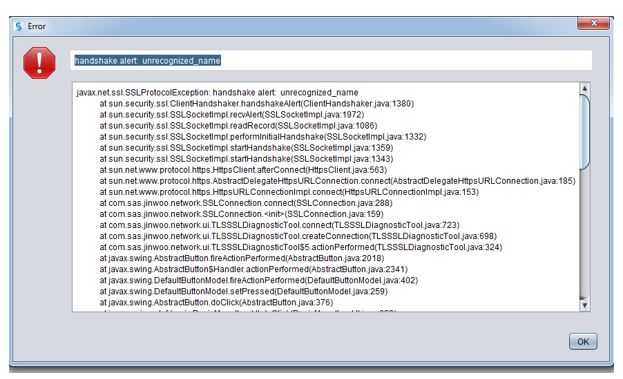Click the AbstractButton$Handler.actionPerformed trace line
The width and height of the screenshot is (623, 379).
tap(253, 269)
